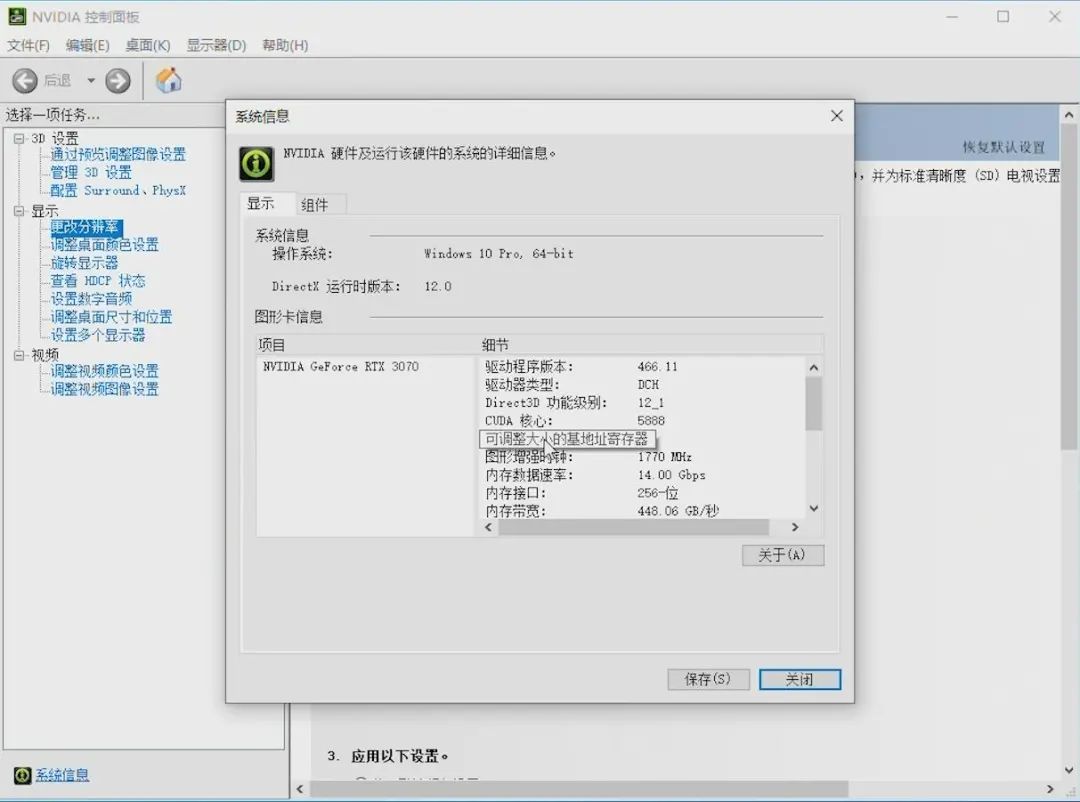
Task: Select 设置多个显示器 in task tree
Action: click(98, 335)
